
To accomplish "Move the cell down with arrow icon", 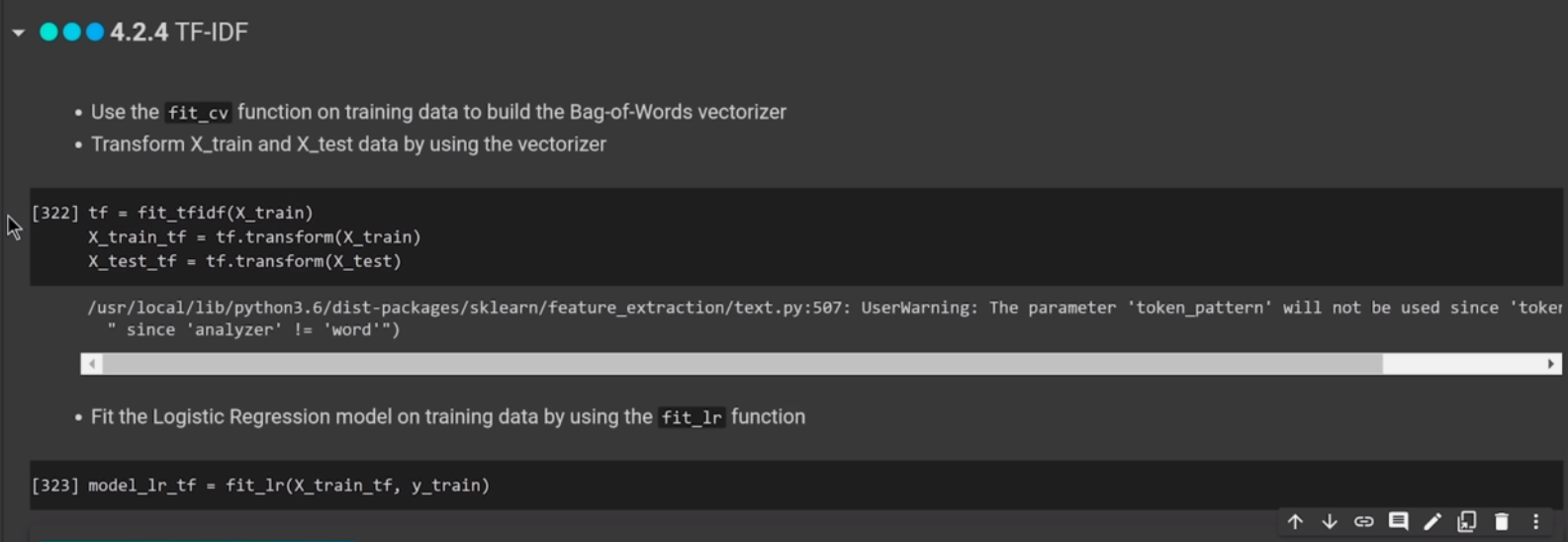I will tap(1330, 521).
